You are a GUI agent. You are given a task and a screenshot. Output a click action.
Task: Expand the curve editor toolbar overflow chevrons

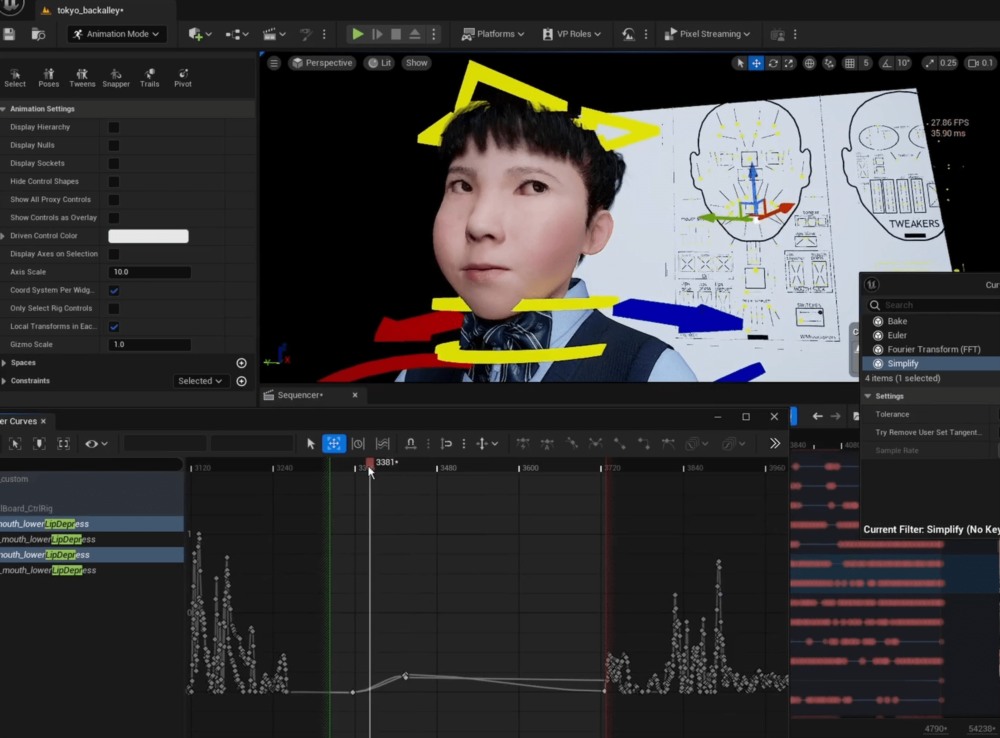coord(774,443)
